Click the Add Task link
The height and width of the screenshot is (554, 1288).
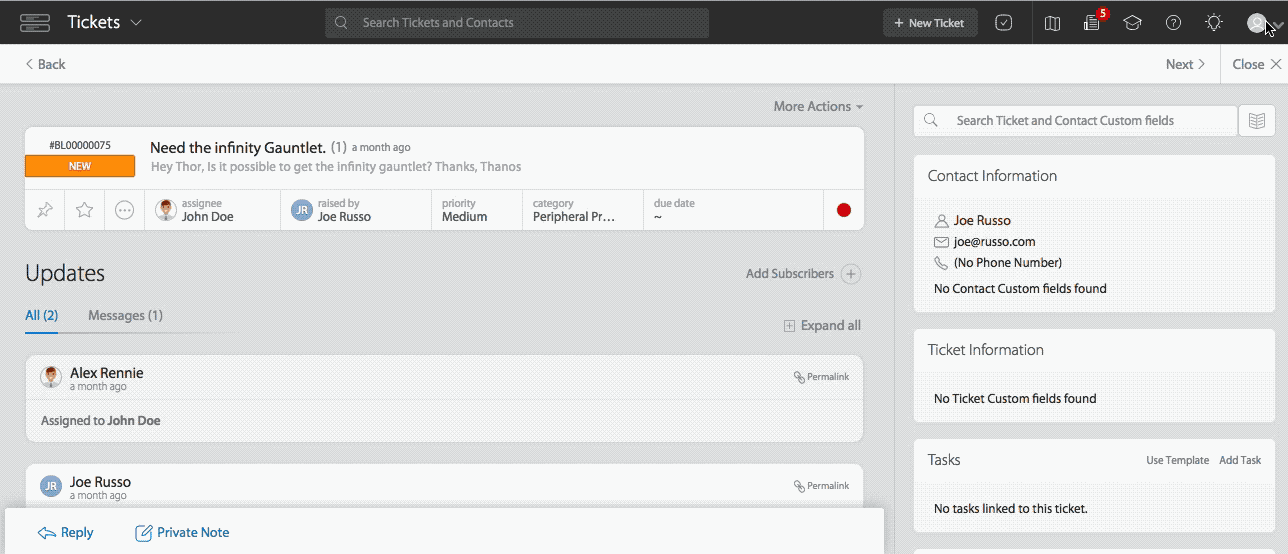[1240, 460]
